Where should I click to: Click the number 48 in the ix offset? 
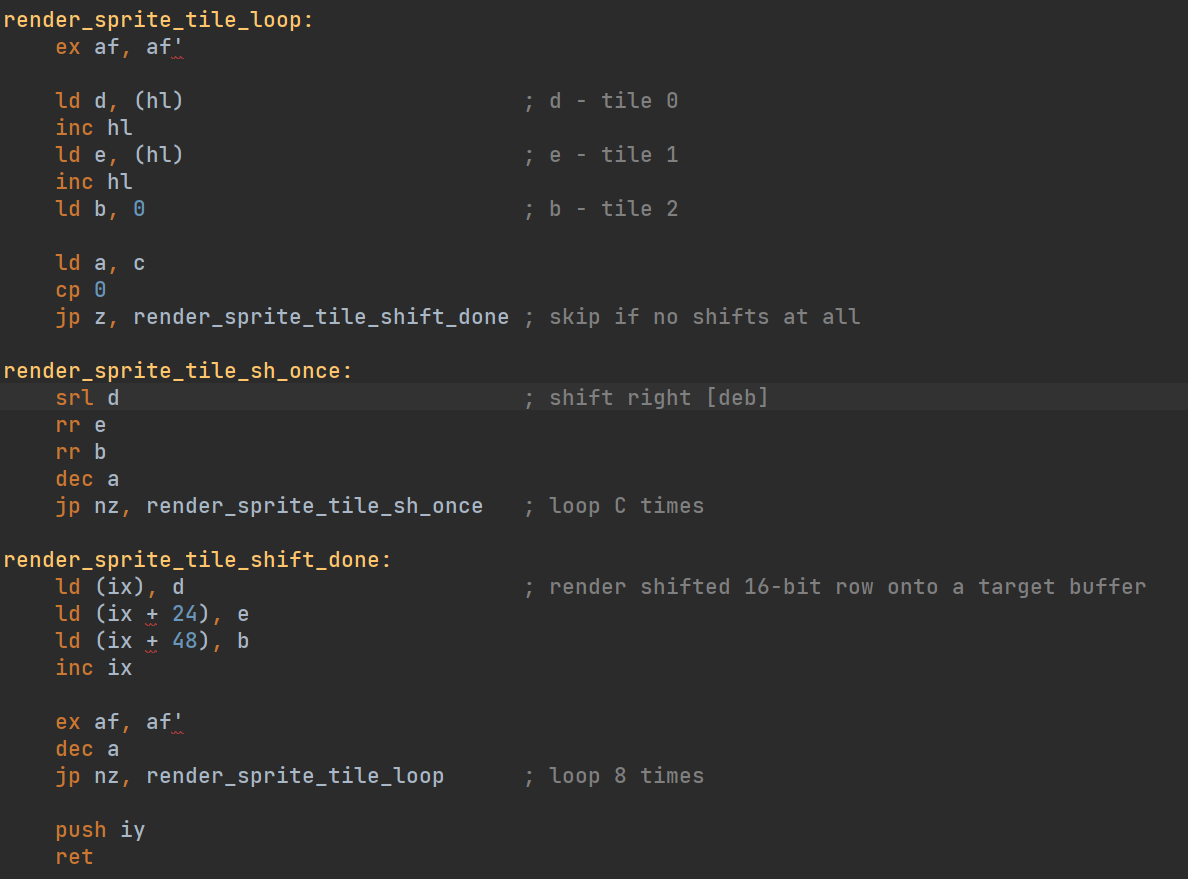185,641
